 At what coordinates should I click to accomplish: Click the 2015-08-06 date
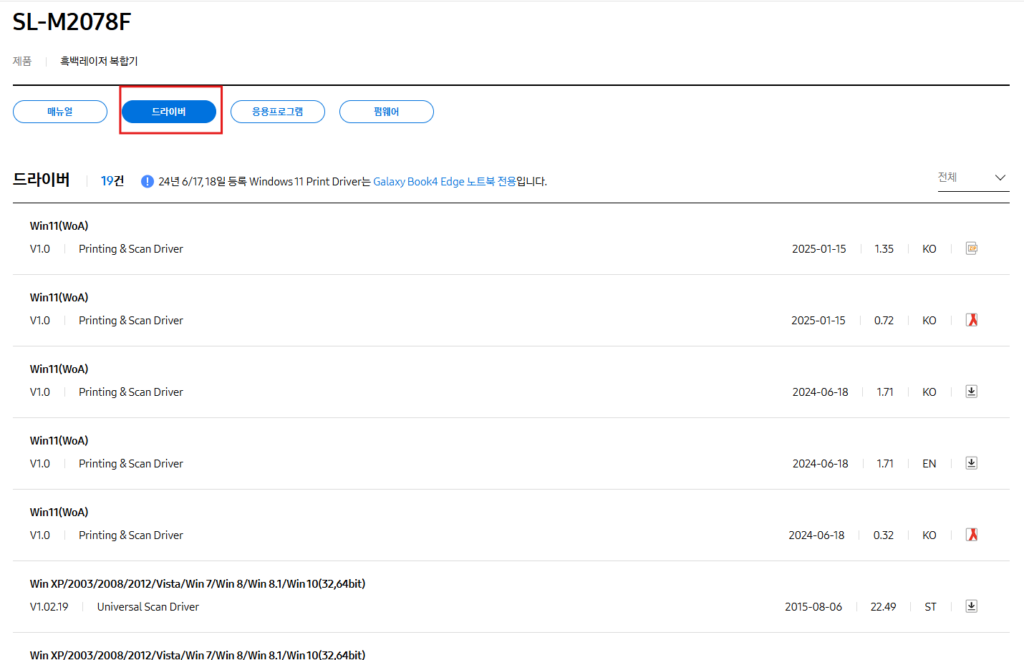coord(813,607)
